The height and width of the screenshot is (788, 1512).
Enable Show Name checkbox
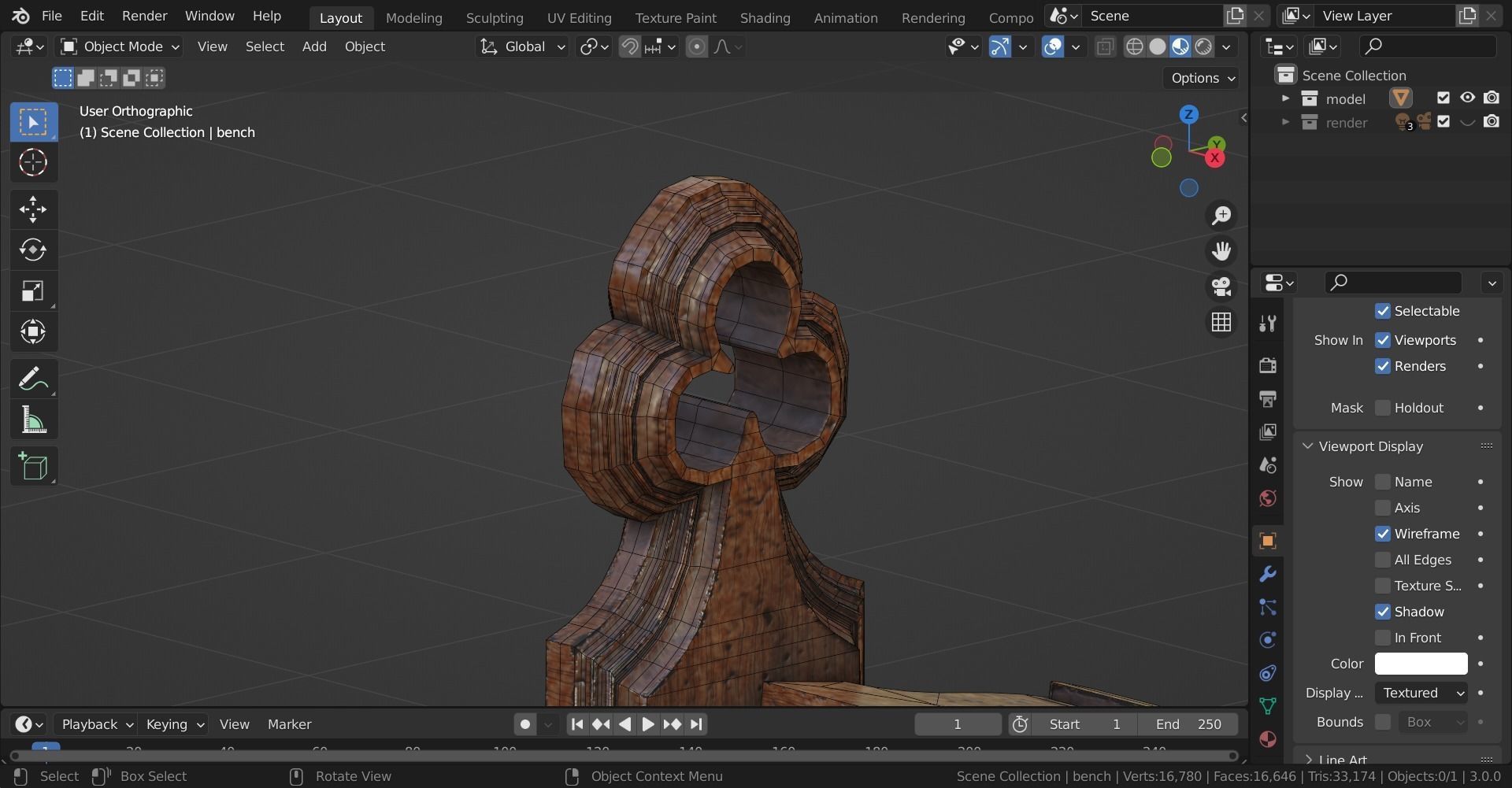pos(1383,482)
